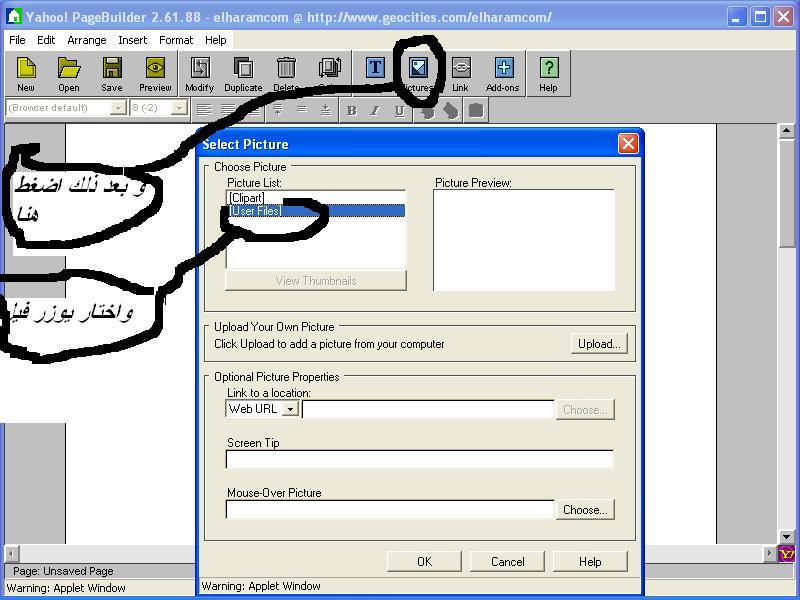Maximize the PageBuilder window
The image size is (800, 600).
coord(760,17)
